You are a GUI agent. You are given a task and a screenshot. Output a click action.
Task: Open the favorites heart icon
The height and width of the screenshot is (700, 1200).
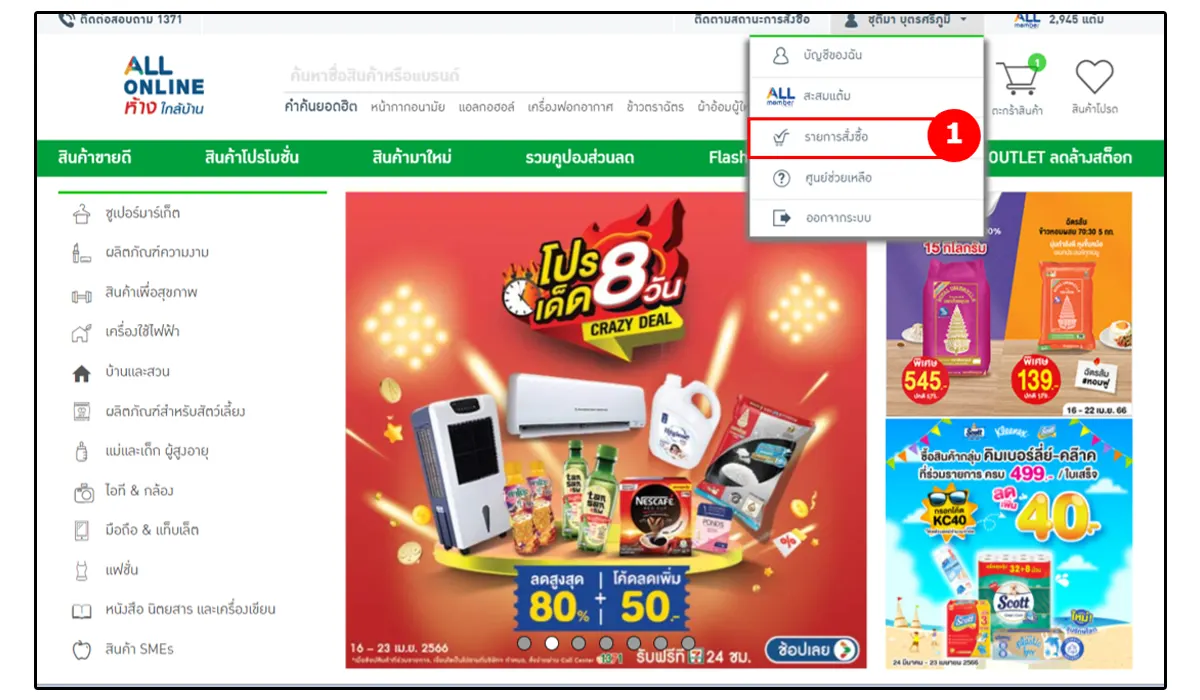[x=1094, y=77]
